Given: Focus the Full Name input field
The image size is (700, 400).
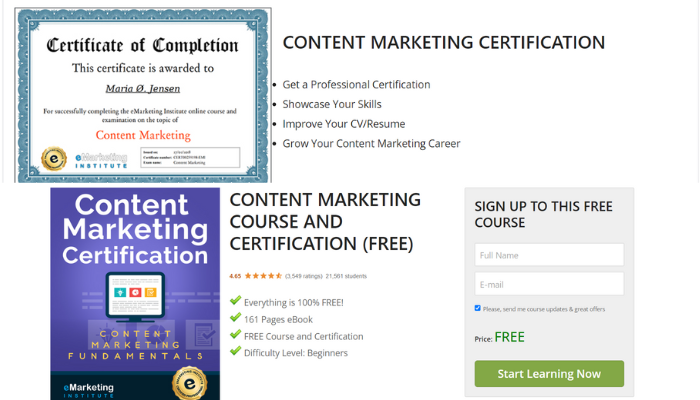Looking at the screenshot, I should 549,255.
